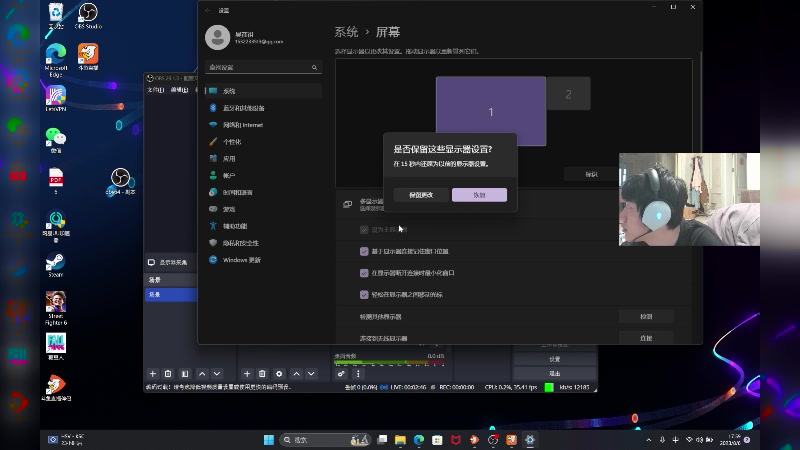
Task: Click the 退出 exit button in OBS controls
Action: 555,373
